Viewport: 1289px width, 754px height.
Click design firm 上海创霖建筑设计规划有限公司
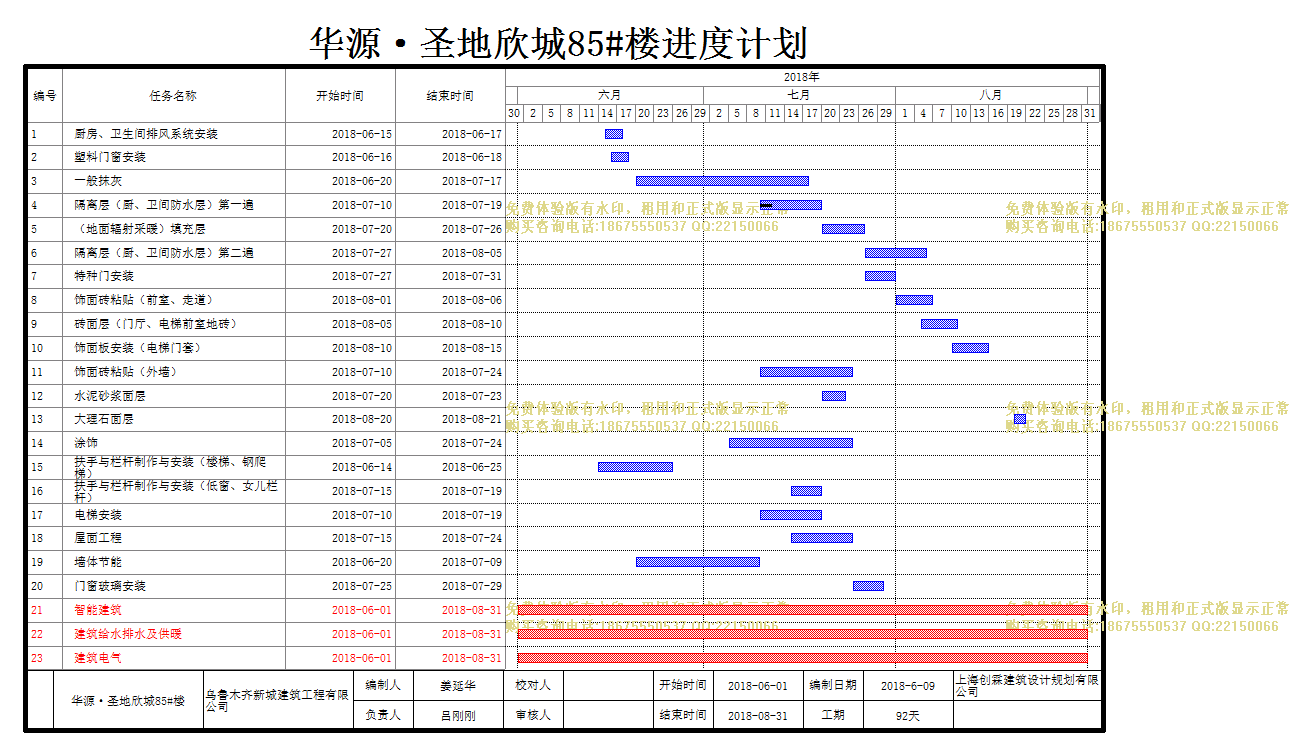(x=1027, y=686)
